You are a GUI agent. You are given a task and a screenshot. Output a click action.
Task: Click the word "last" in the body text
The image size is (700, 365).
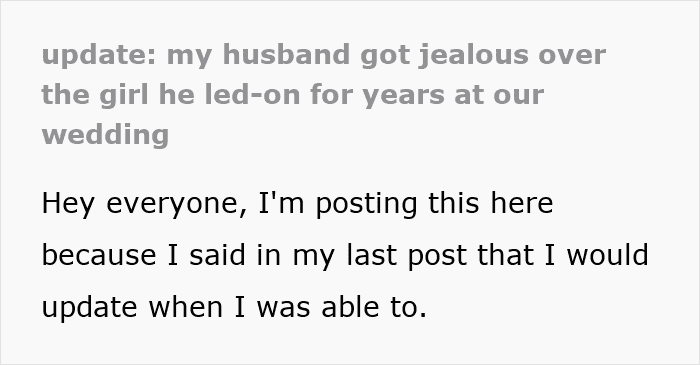tap(372, 255)
